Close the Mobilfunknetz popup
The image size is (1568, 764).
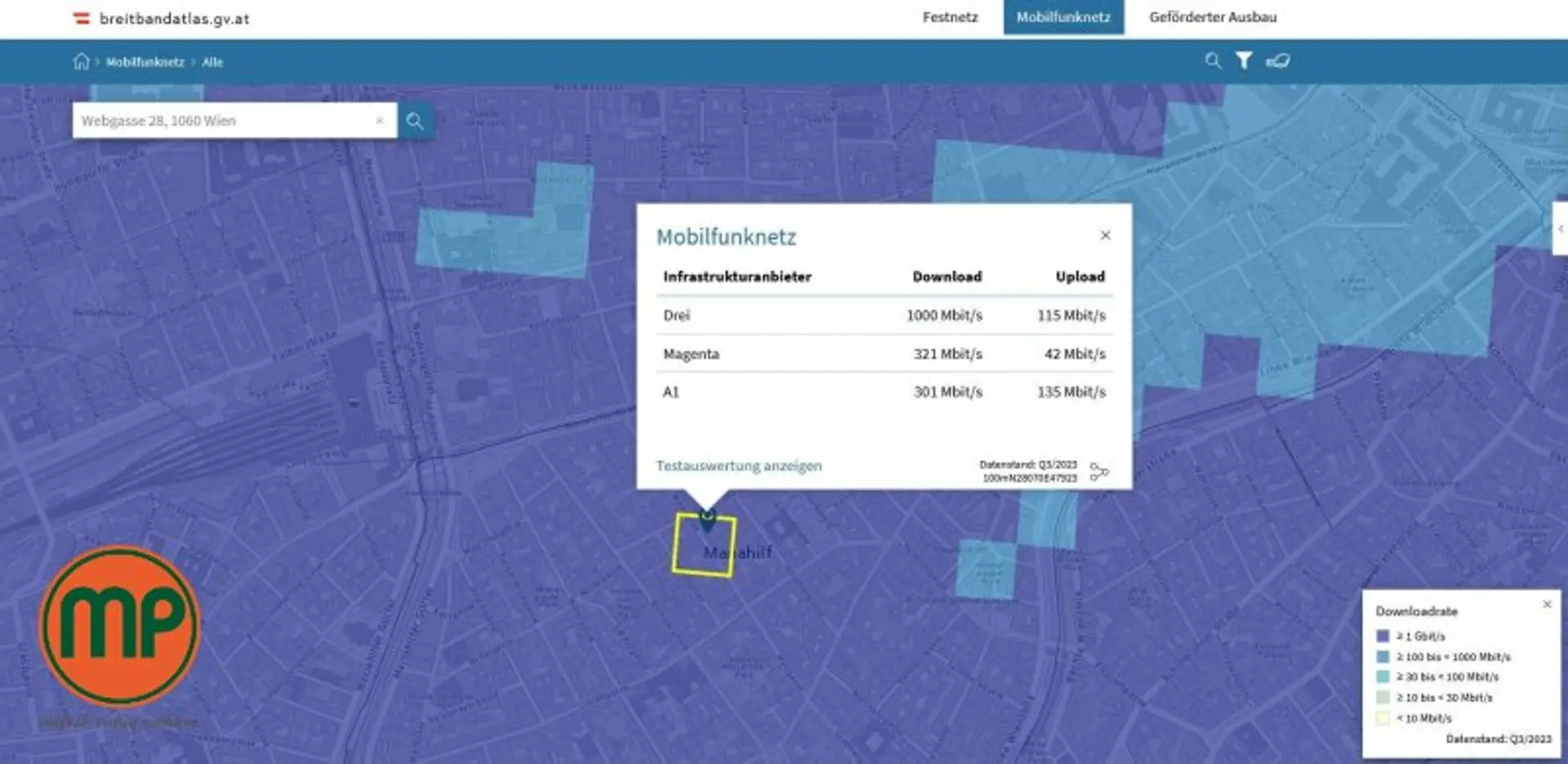coord(1106,235)
